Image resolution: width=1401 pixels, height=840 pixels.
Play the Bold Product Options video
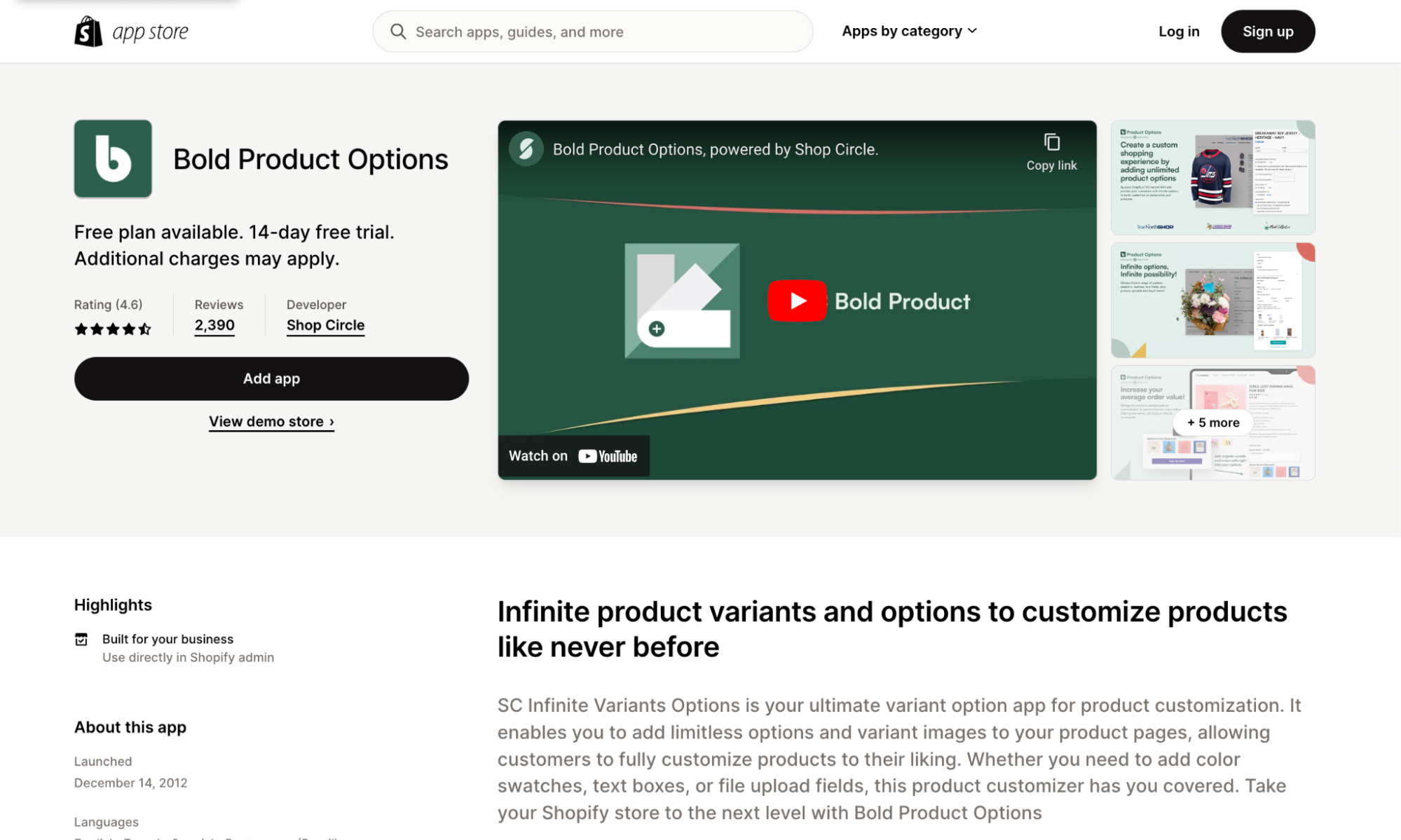(x=797, y=301)
